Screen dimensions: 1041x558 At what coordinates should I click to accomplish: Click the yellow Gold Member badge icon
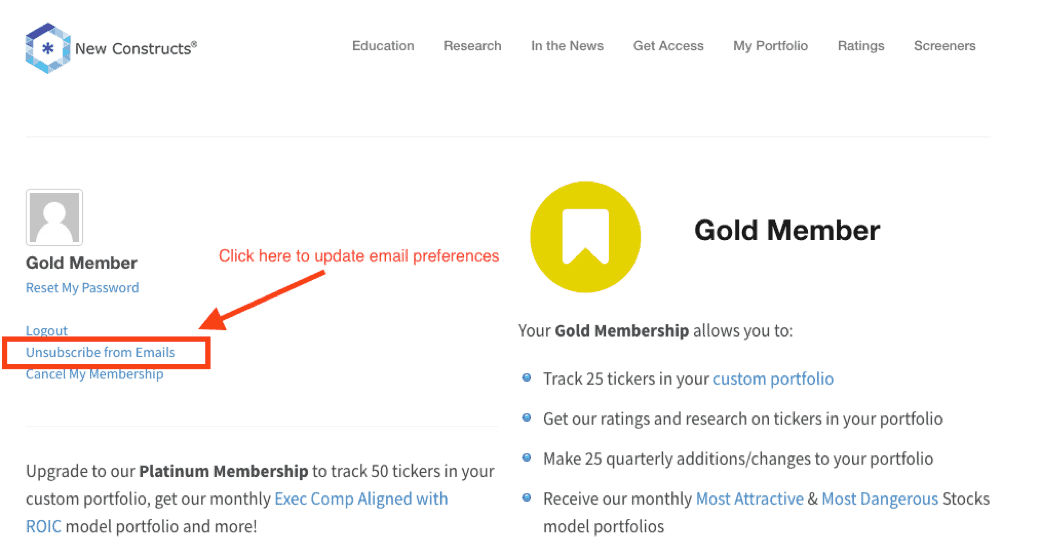(x=586, y=237)
